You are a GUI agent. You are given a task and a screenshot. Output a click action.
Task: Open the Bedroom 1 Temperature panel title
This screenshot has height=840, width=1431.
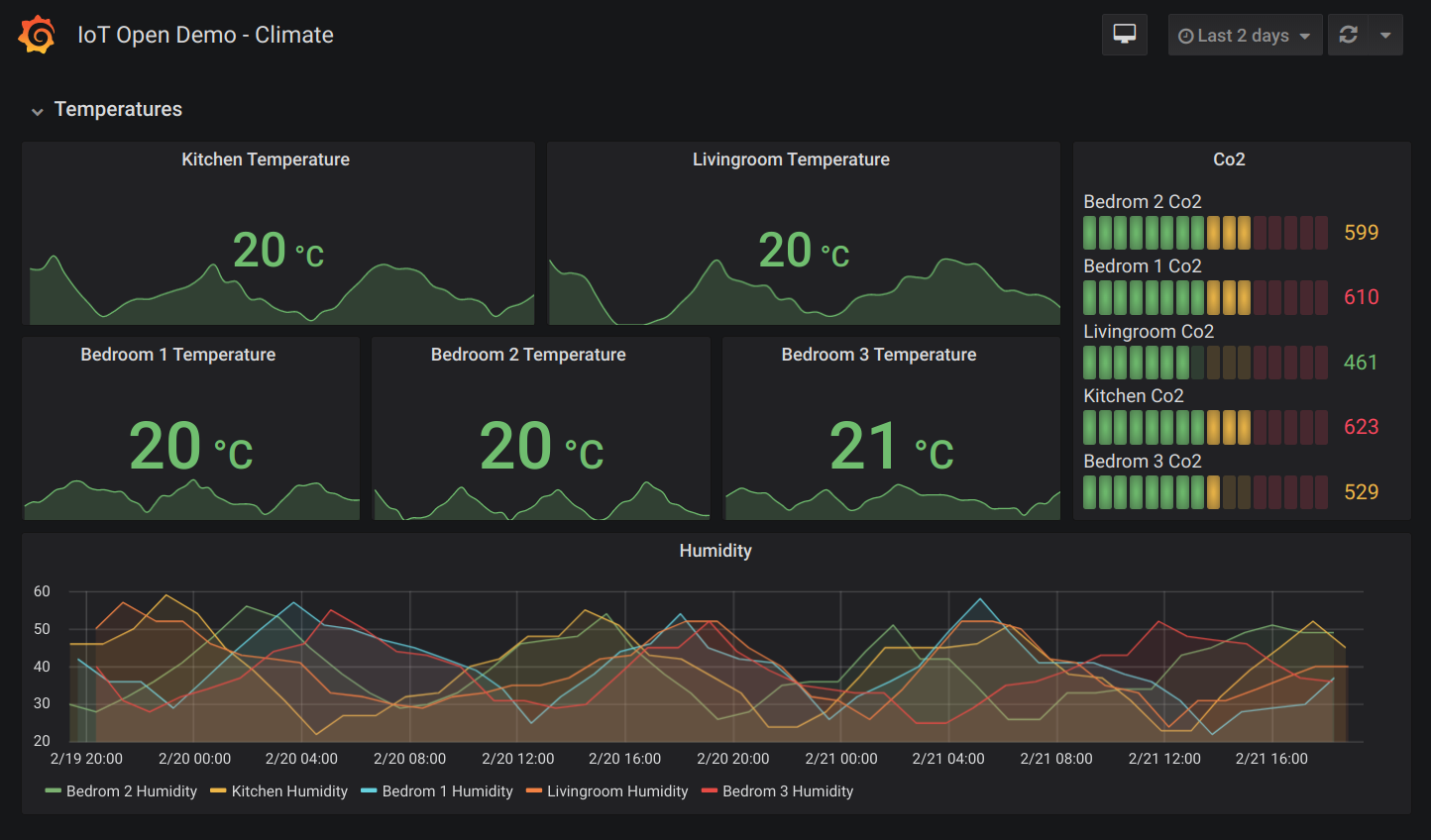tap(178, 355)
